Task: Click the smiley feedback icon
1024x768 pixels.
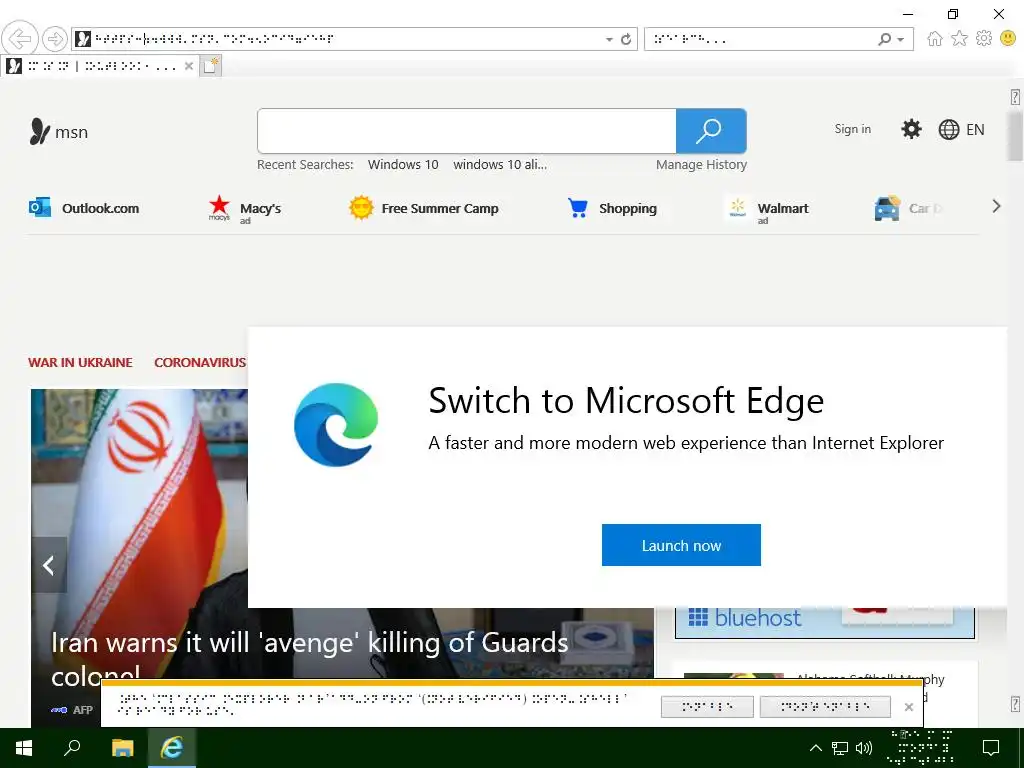Action: tap(1008, 39)
